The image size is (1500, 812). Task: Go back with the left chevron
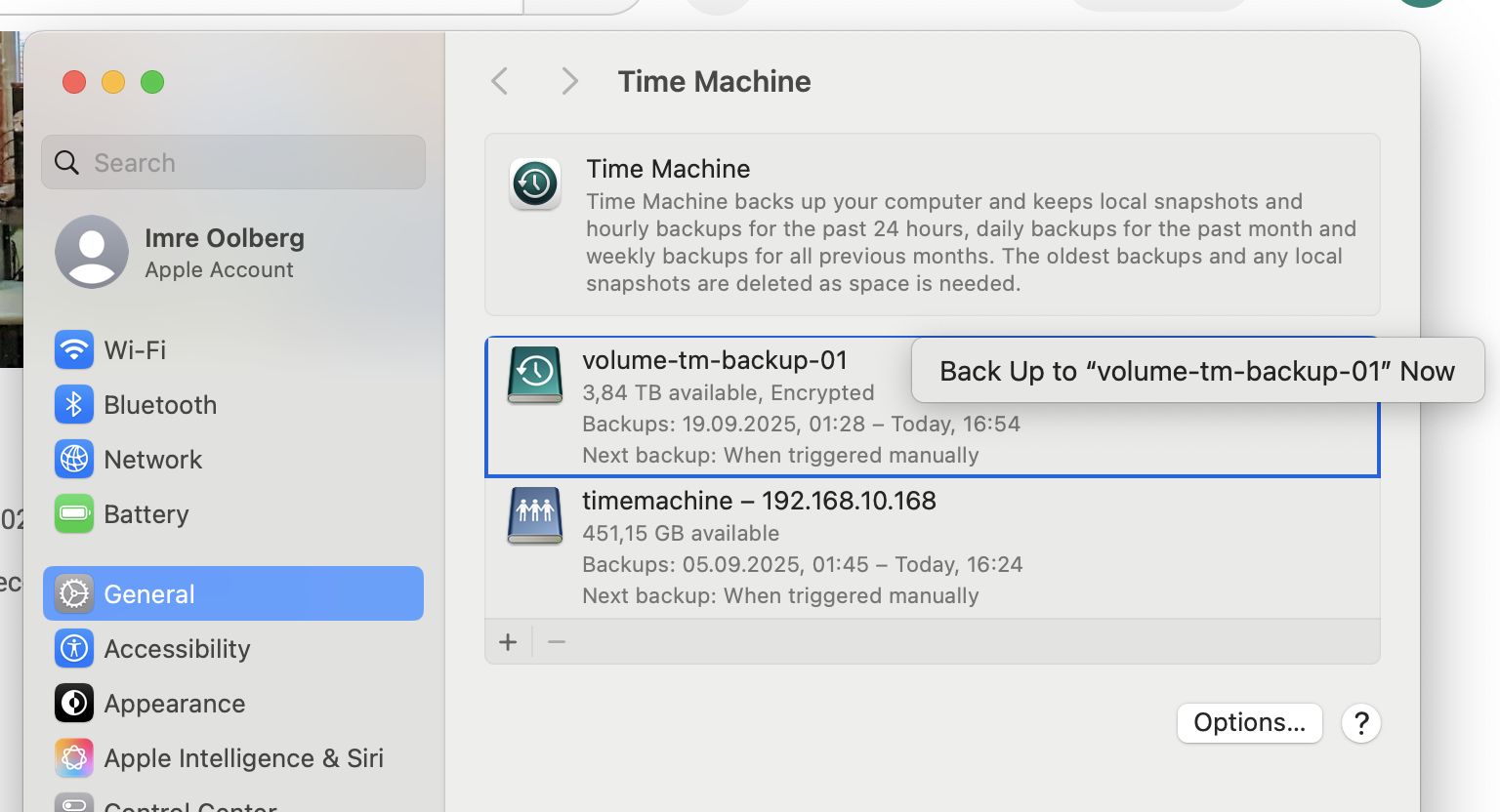coord(500,81)
